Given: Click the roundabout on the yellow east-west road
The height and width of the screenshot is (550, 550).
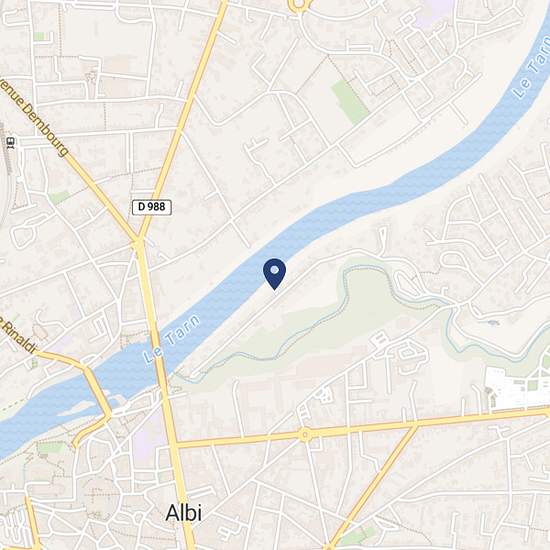Looking at the screenshot, I should [x=306, y=434].
